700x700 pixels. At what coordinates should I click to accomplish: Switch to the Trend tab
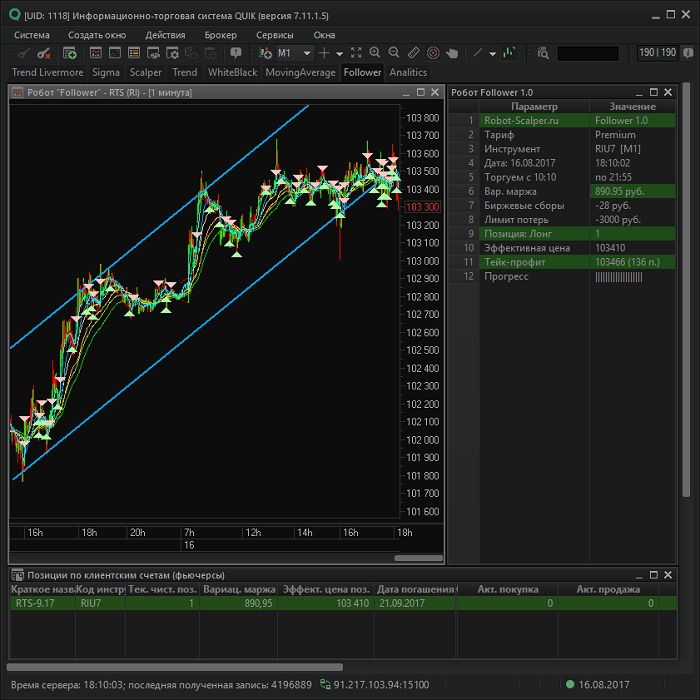point(185,72)
